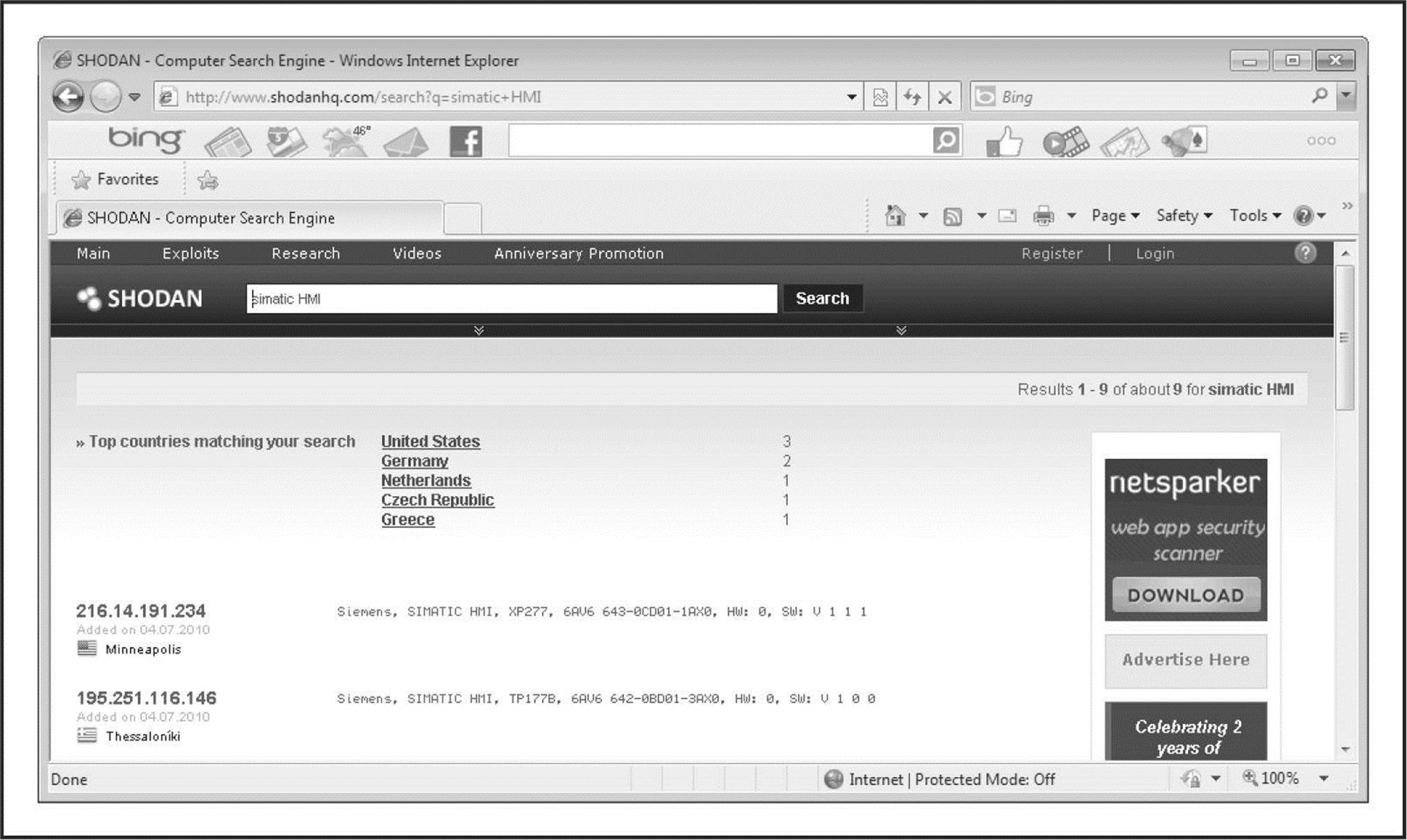Click the magnifier search icon beside Bing box
This screenshot has width=1407, height=840.
(1319, 96)
